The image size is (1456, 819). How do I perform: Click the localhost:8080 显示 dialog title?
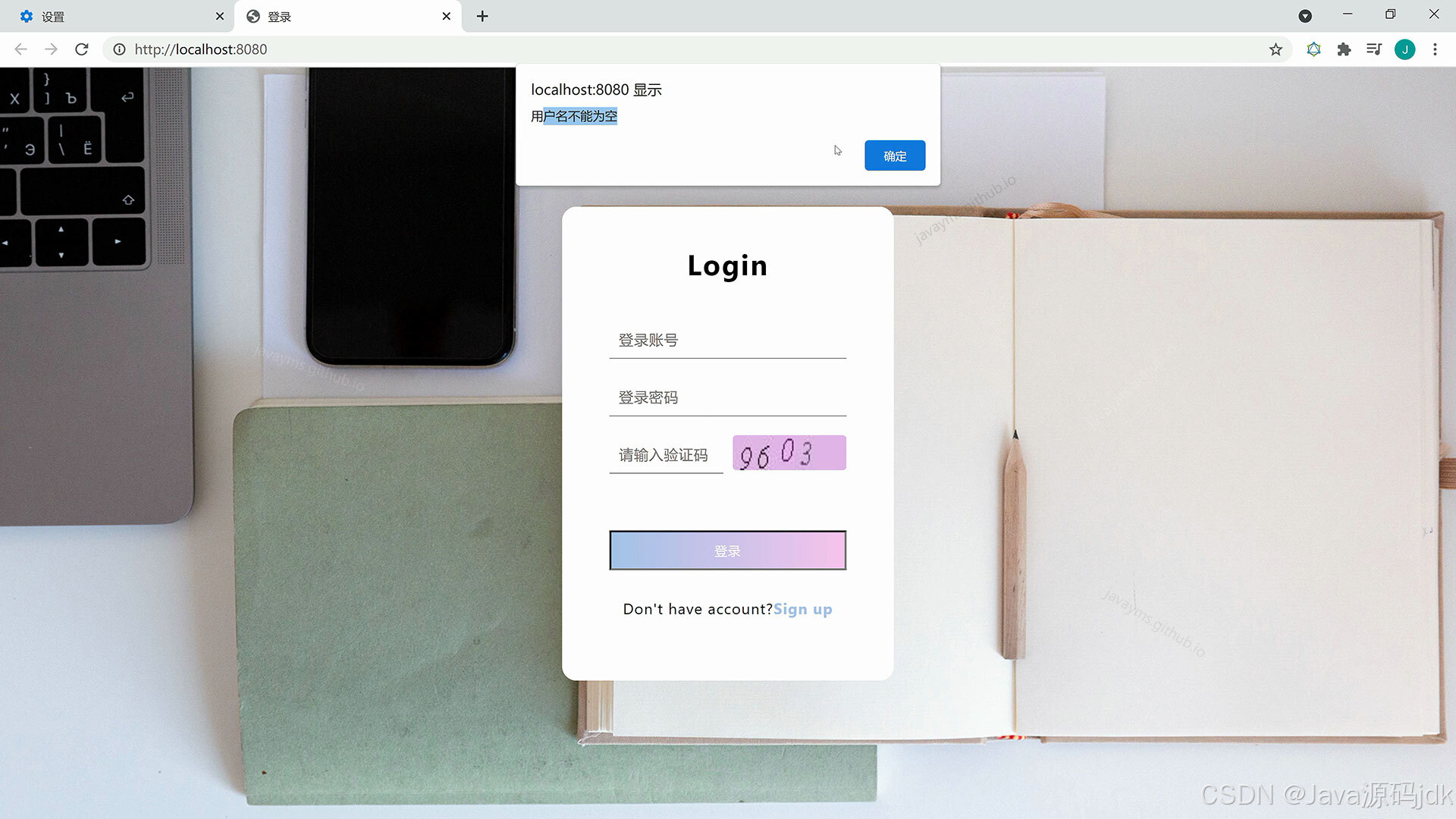(x=596, y=89)
